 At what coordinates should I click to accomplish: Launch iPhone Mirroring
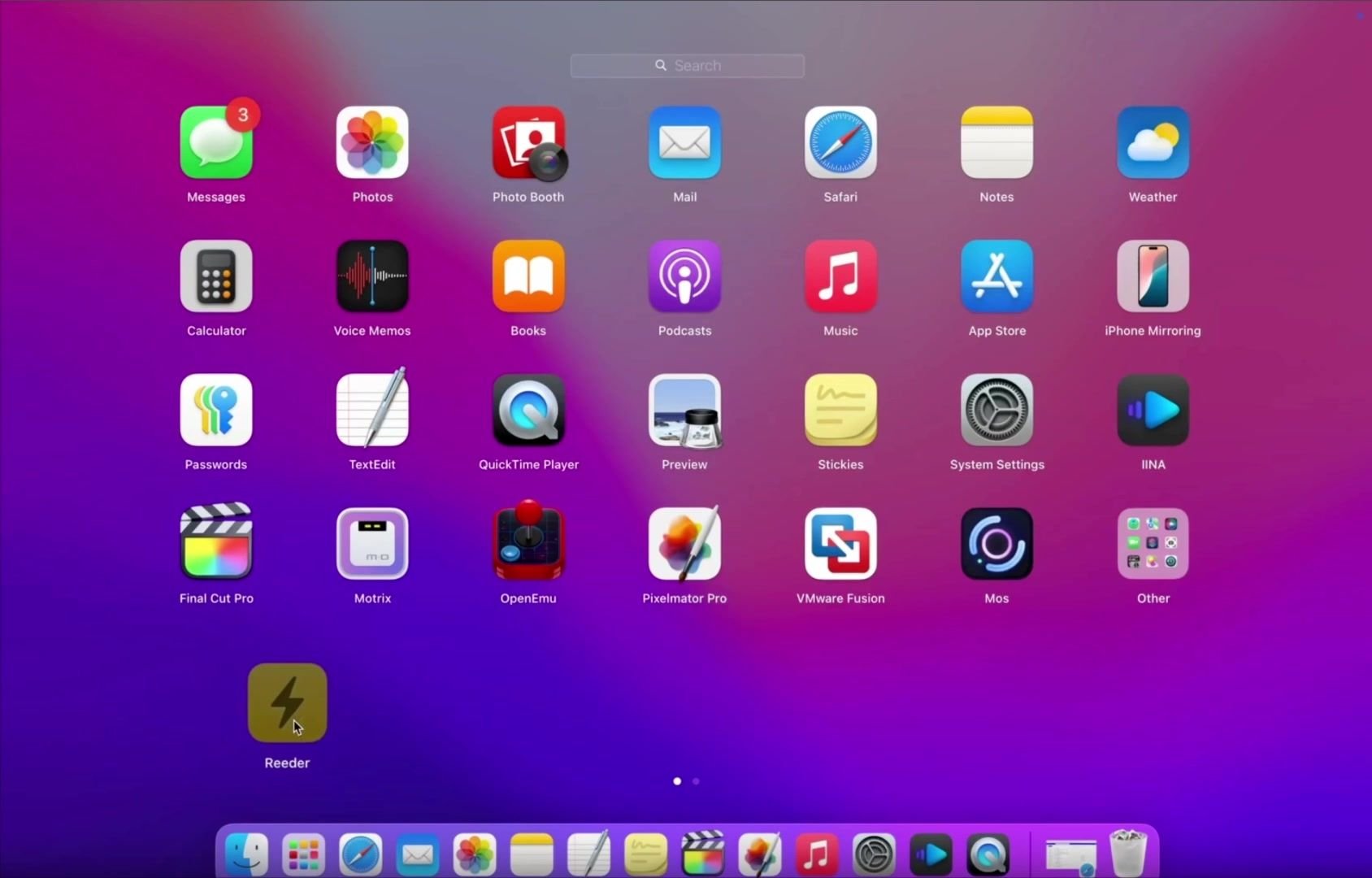pos(1153,276)
